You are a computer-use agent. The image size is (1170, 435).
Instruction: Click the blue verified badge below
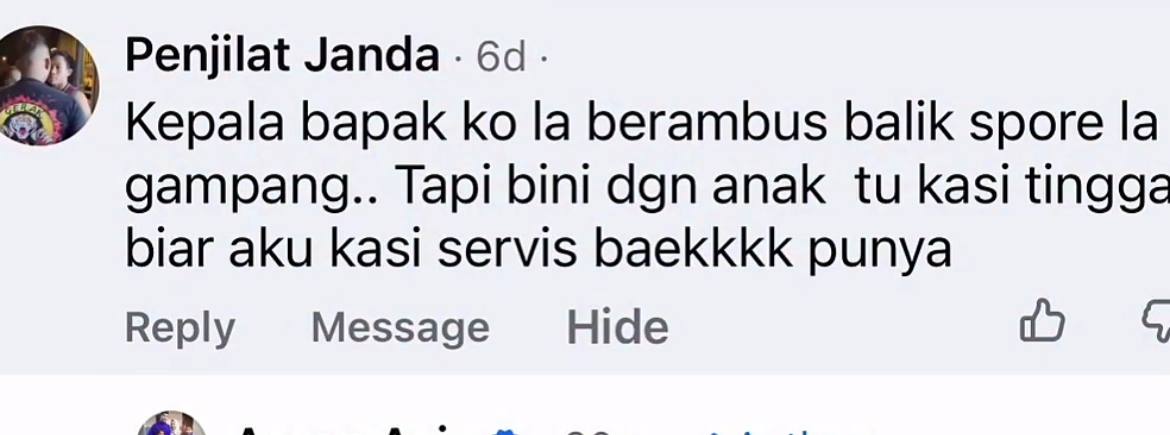click(x=505, y=431)
